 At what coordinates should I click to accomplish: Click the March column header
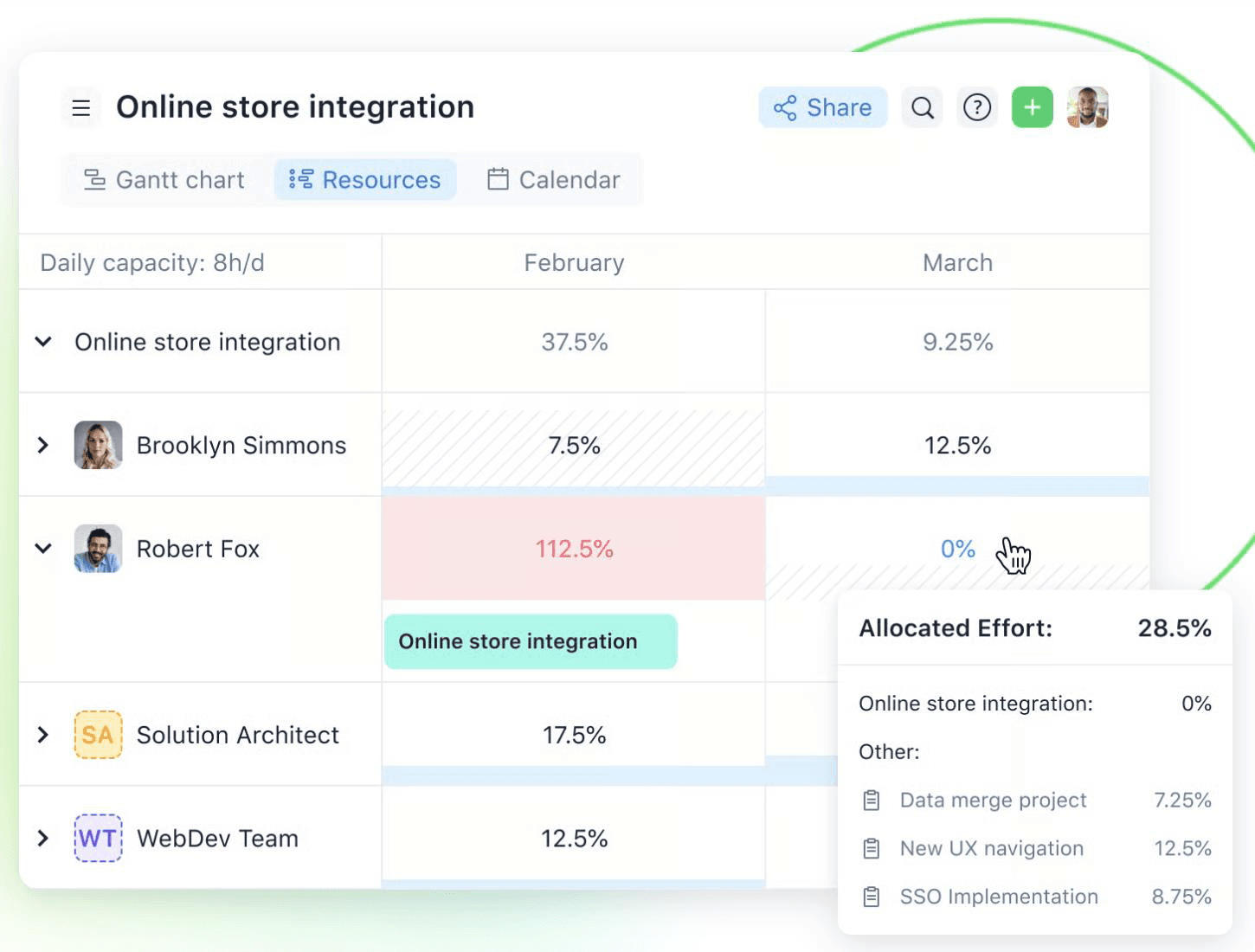957,262
